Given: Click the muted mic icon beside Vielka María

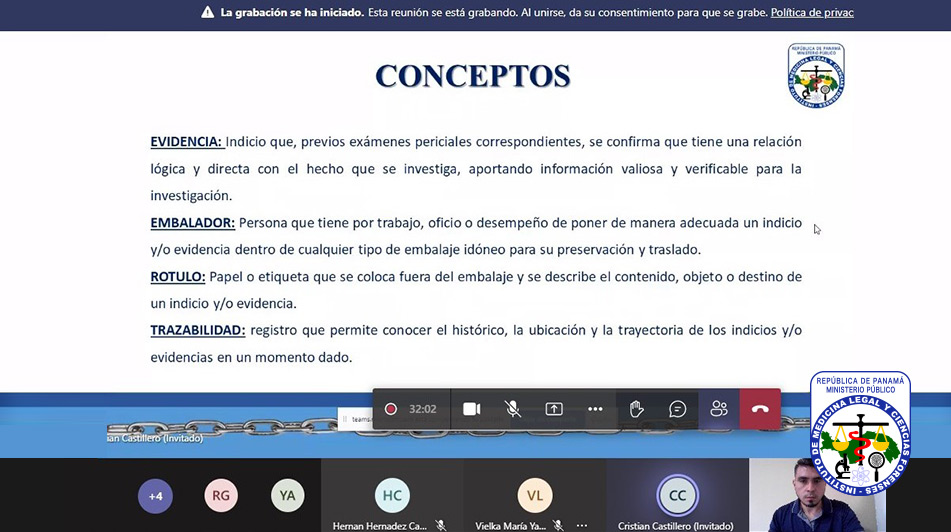Looking at the screenshot, I should point(558,525).
